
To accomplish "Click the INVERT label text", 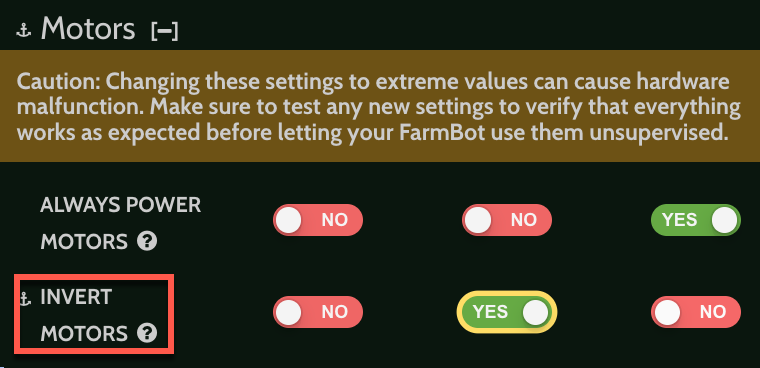I will 76,297.
